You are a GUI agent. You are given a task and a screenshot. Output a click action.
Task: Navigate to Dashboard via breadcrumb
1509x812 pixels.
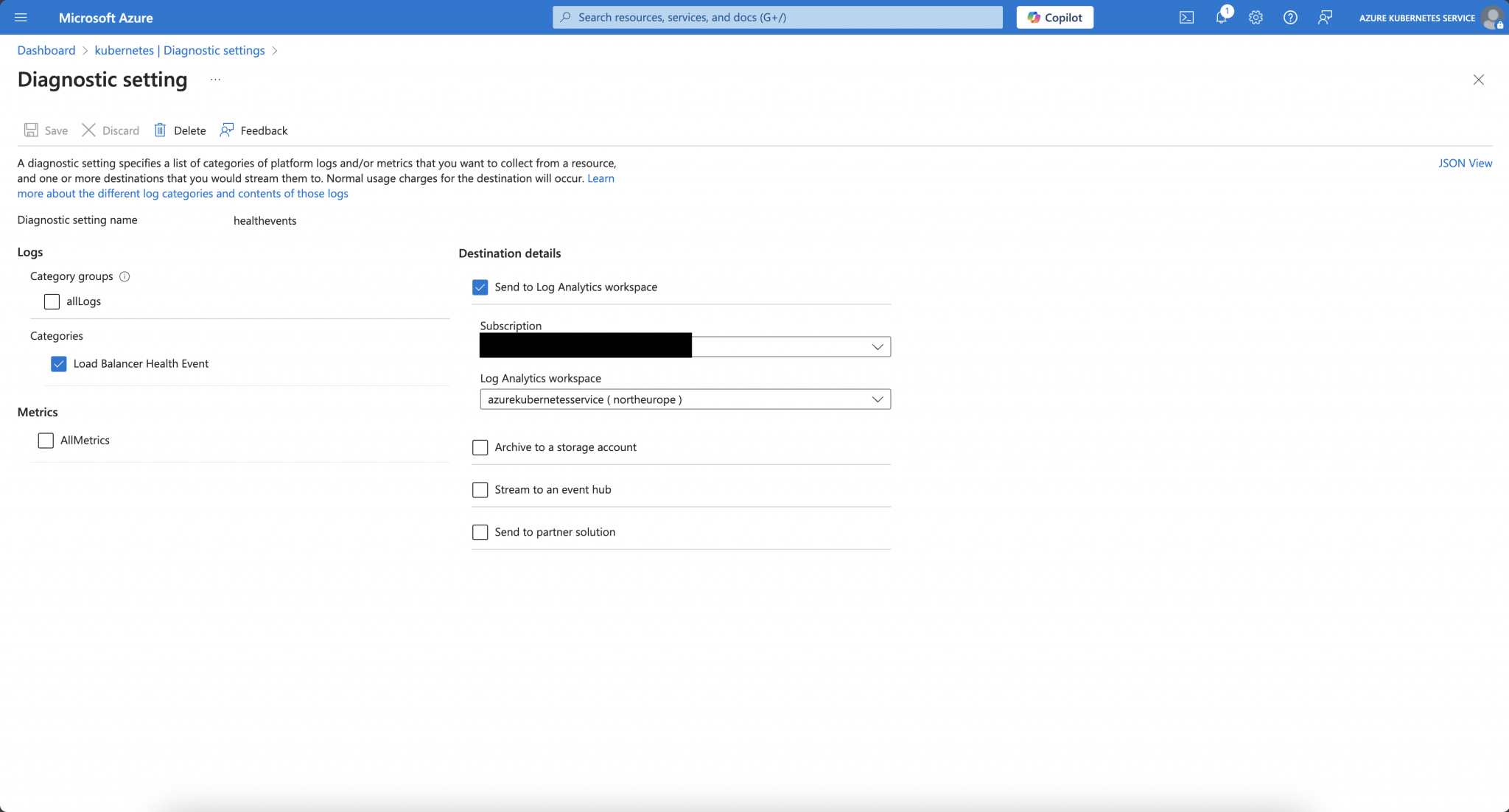click(x=46, y=50)
